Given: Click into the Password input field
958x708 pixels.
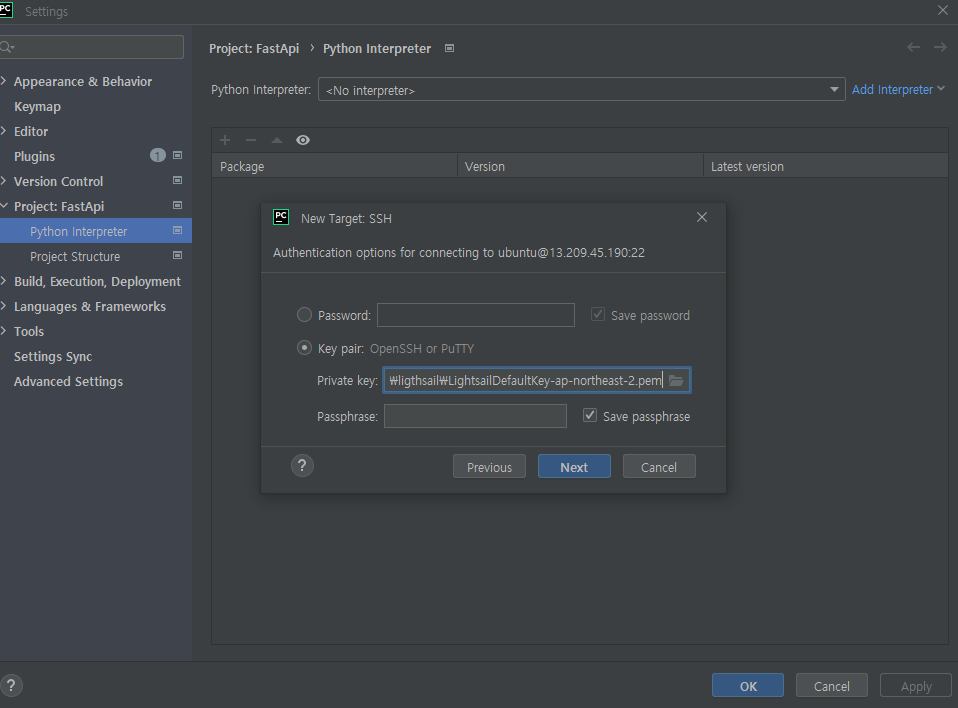Looking at the screenshot, I should pyautogui.click(x=475, y=315).
